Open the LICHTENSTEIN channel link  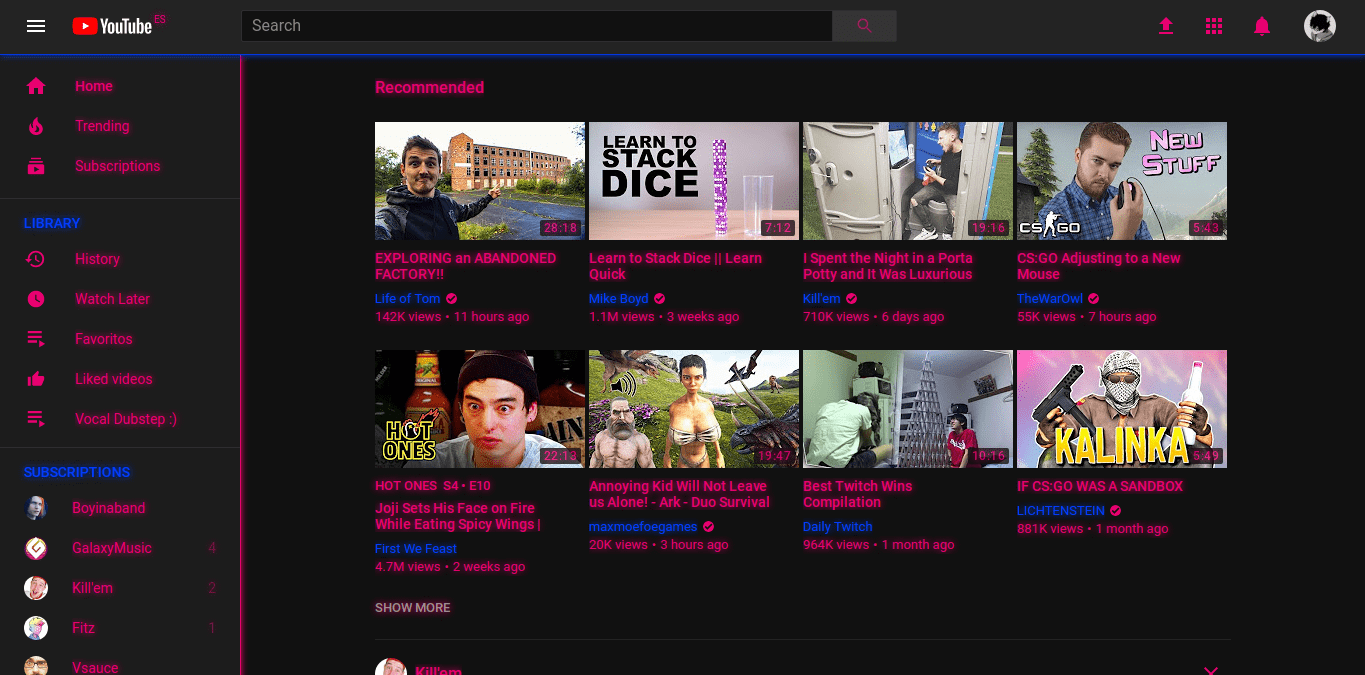(1060, 511)
